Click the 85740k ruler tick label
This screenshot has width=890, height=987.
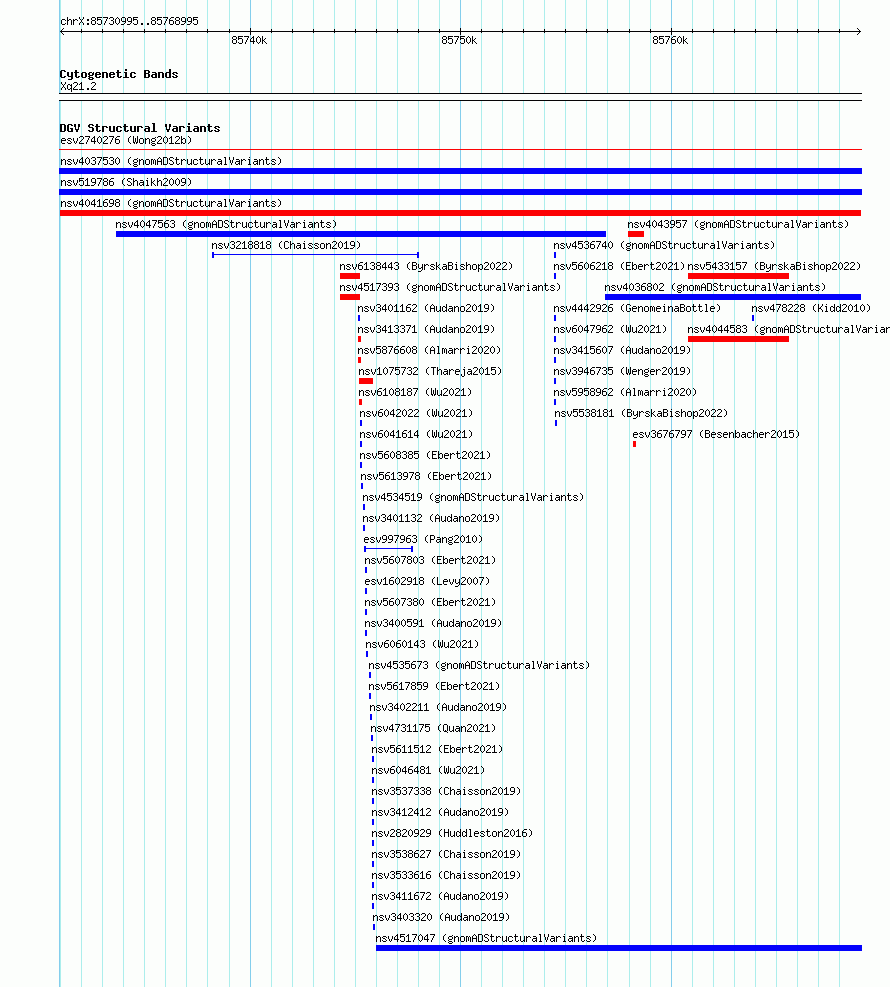(x=249, y=40)
